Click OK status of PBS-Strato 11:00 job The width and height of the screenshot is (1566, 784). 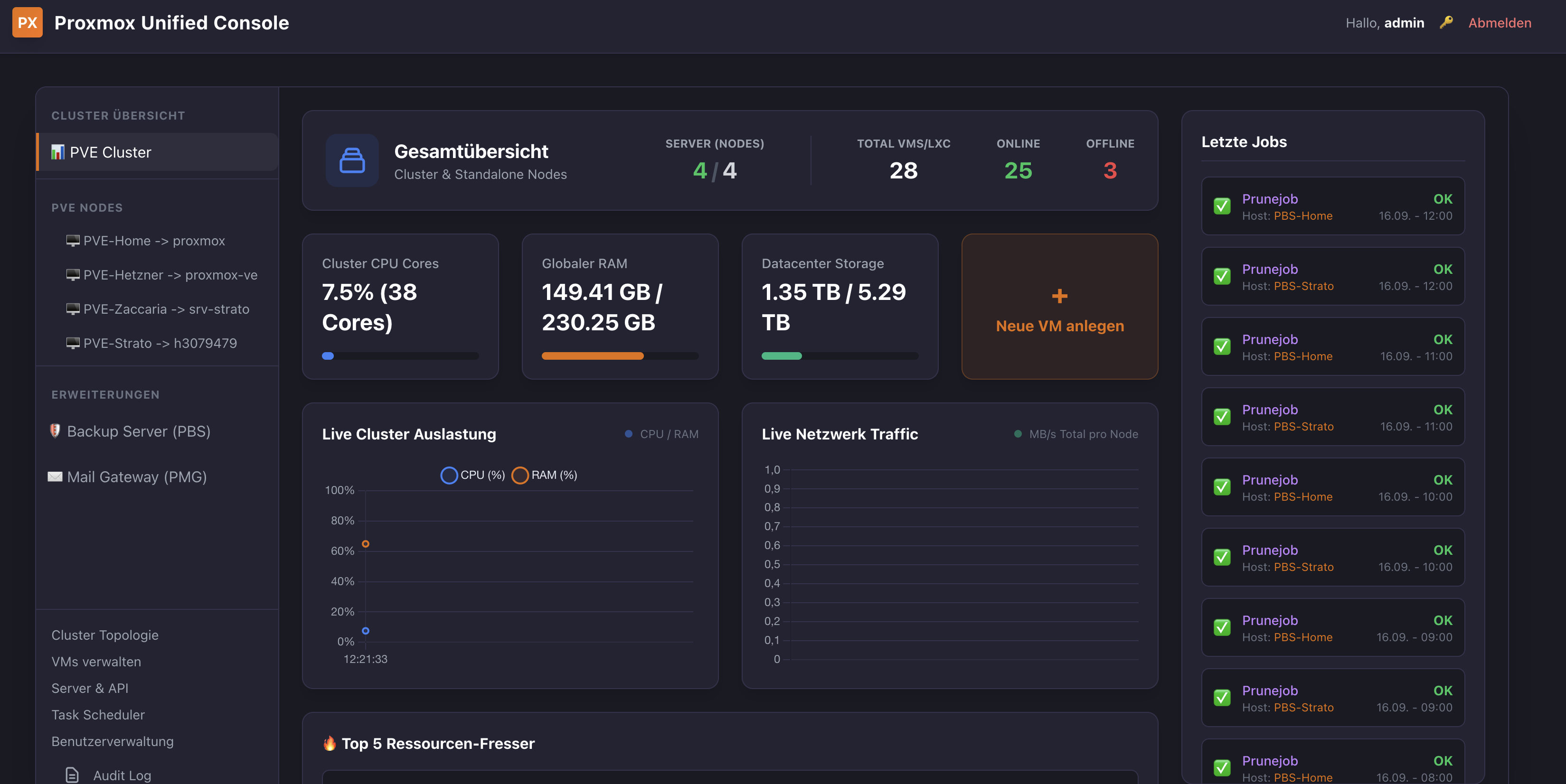point(1443,410)
